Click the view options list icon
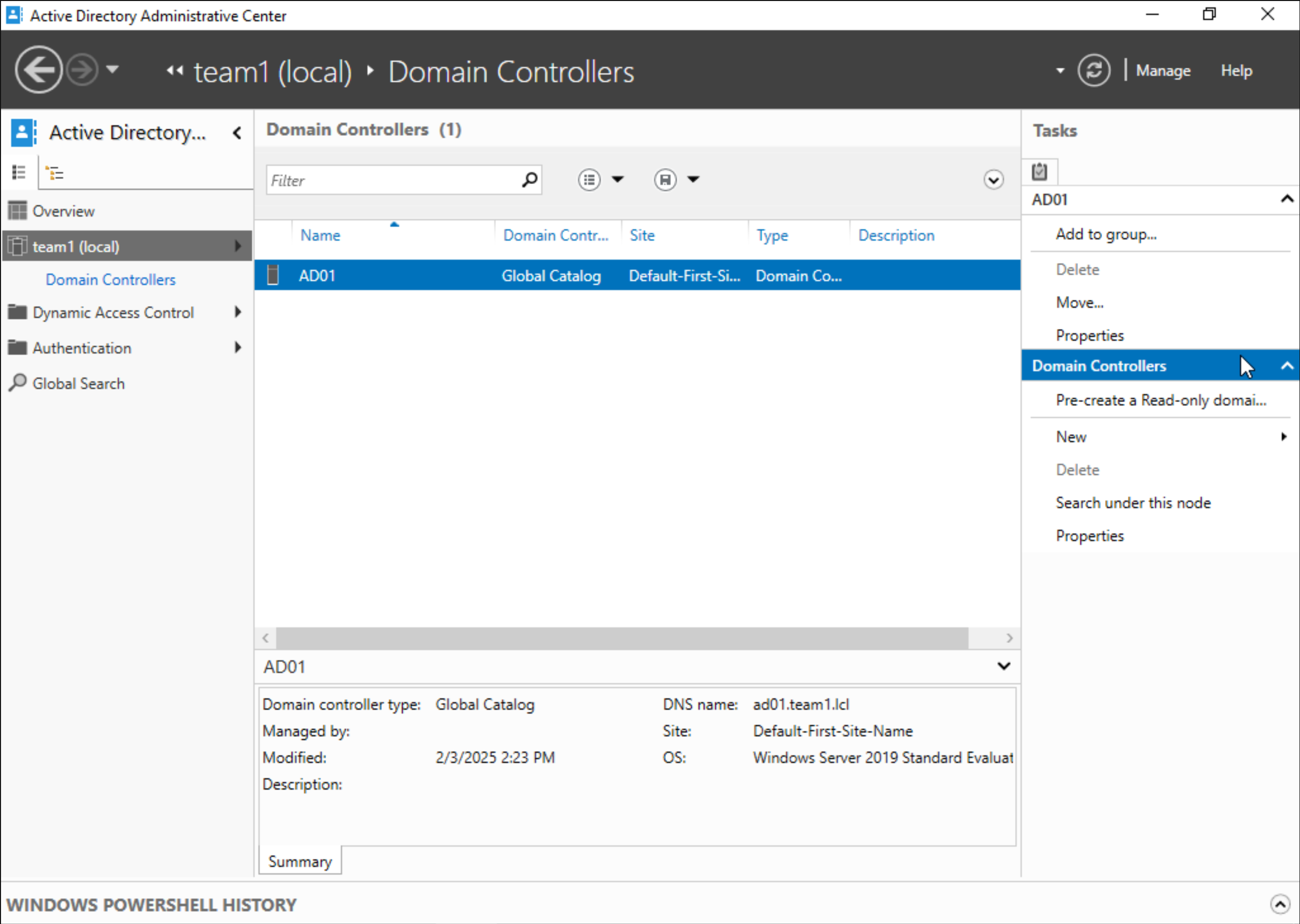The width and height of the screenshot is (1300, 924). click(x=589, y=180)
